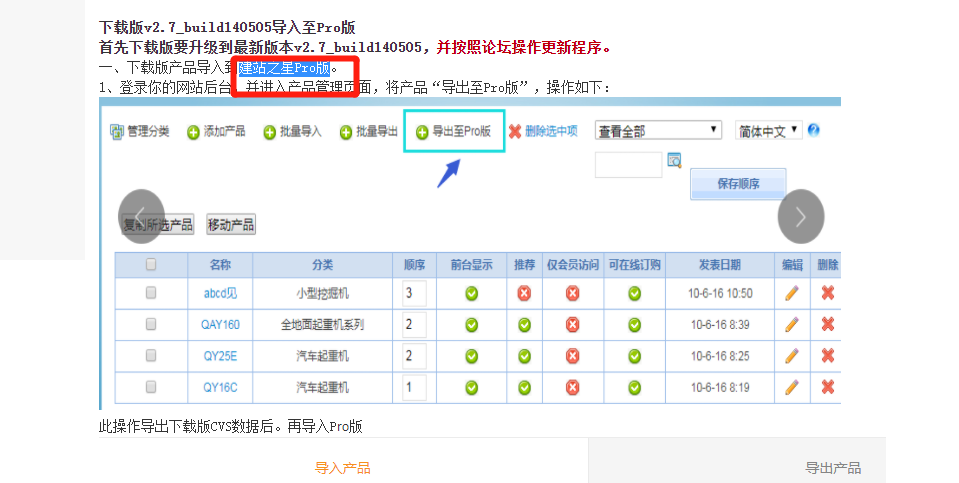959x483 pixels.
Task: Click the order field of product QAY160
Action: [x=414, y=325]
